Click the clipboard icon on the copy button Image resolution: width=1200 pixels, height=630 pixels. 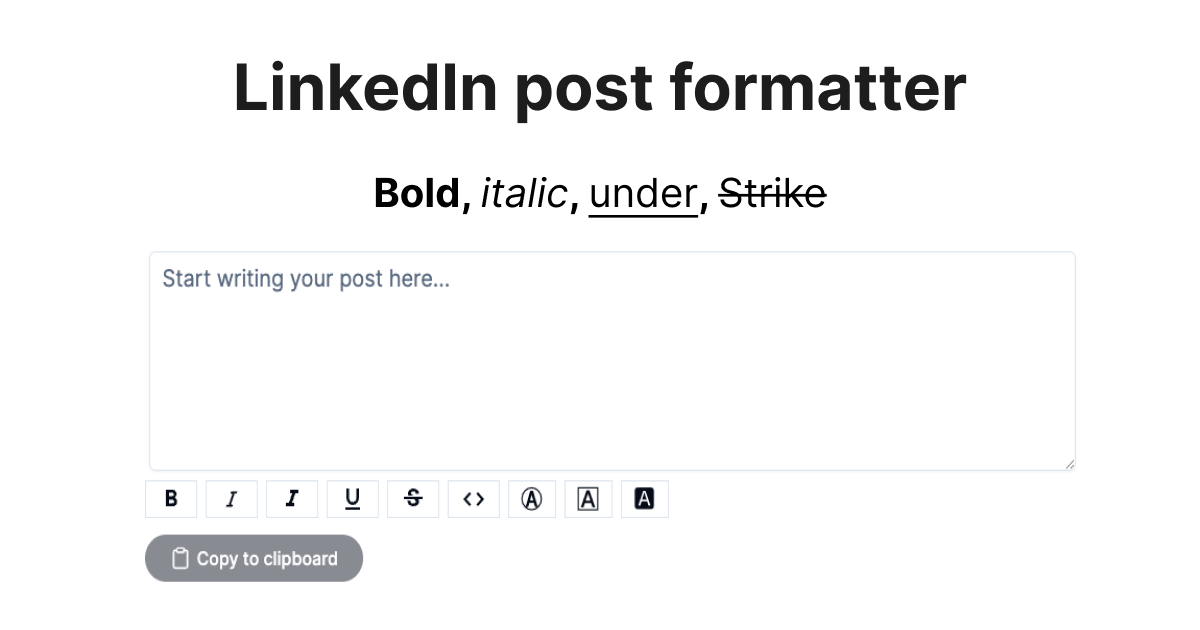[180, 558]
